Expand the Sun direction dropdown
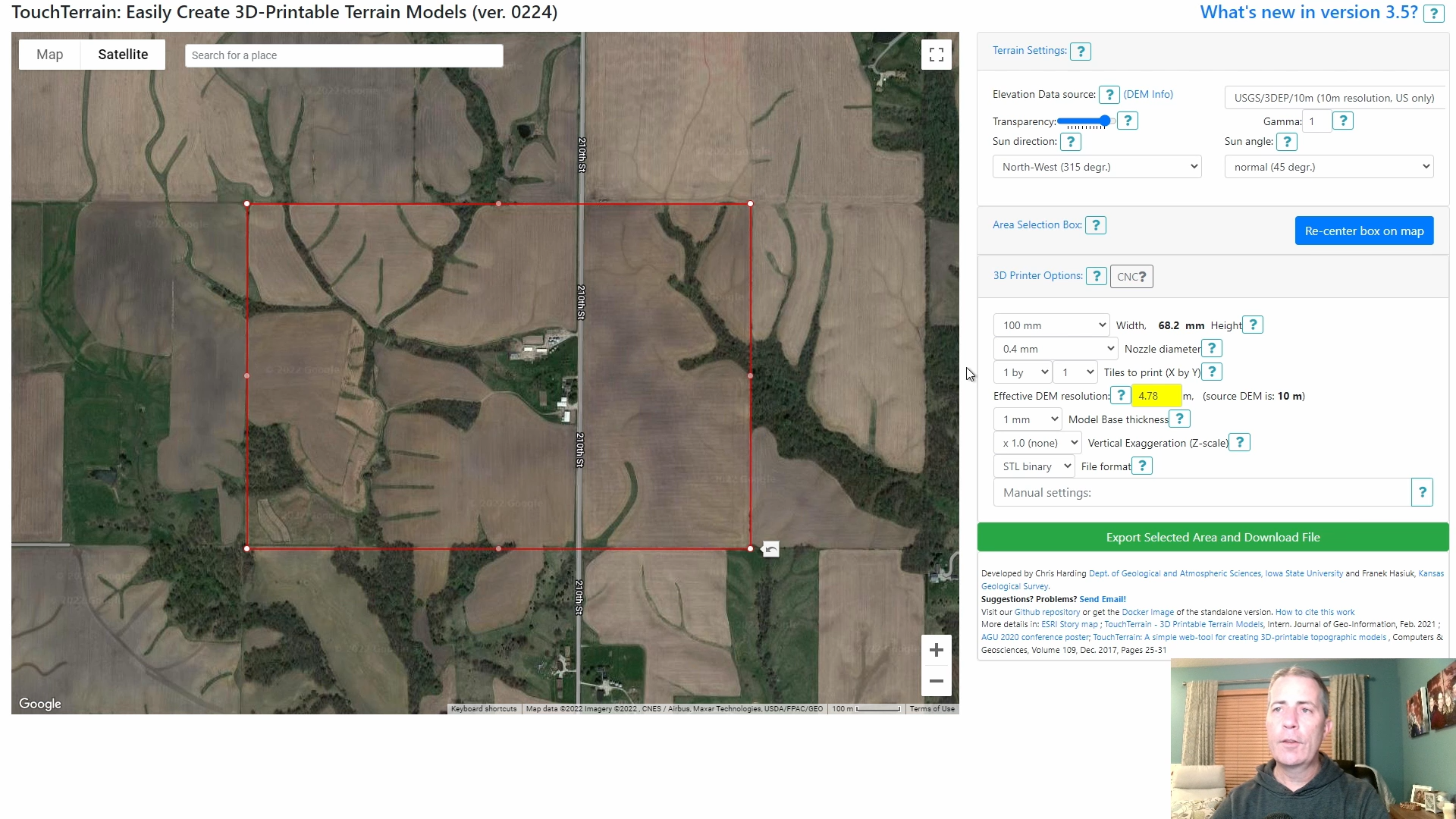This screenshot has height=819, width=1456. point(1097,167)
